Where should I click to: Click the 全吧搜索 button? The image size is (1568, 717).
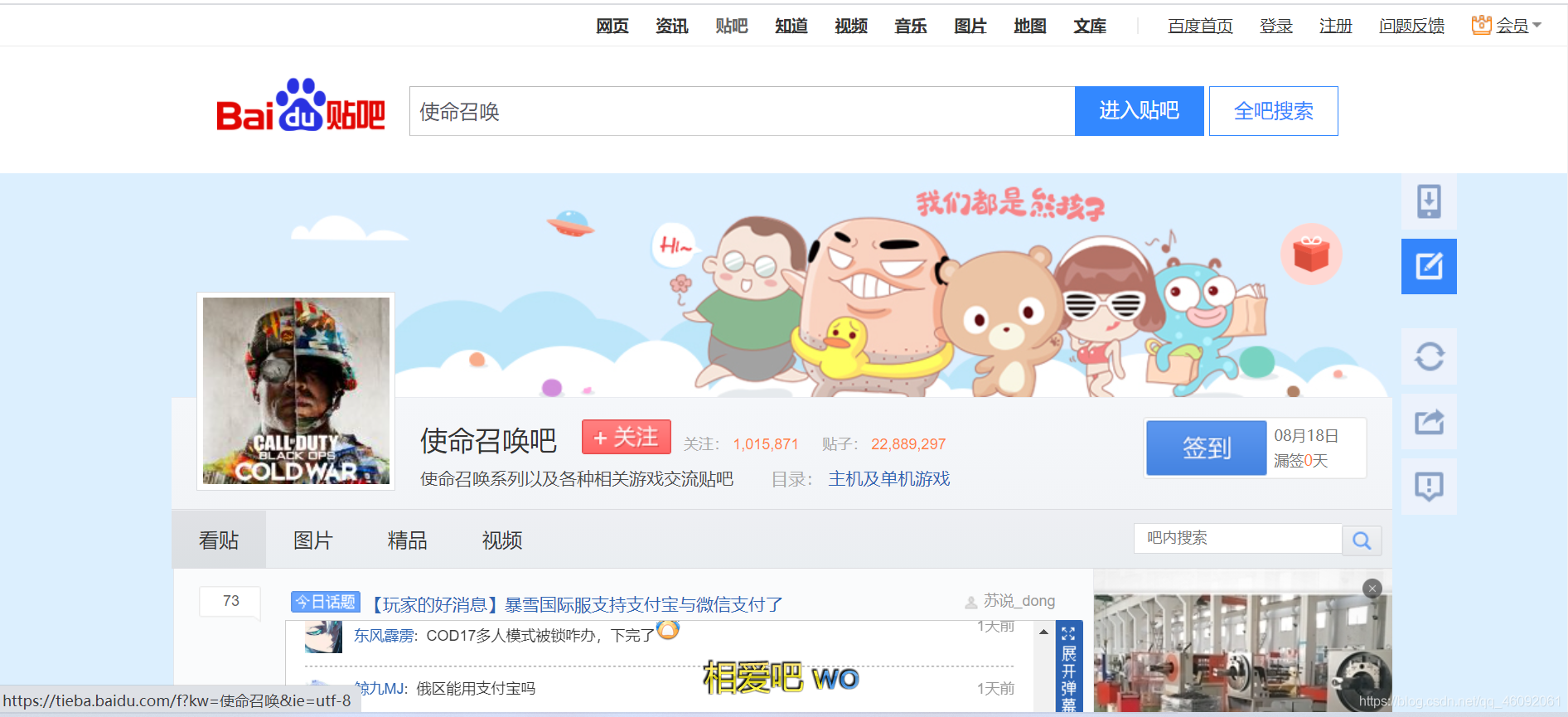(1273, 111)
